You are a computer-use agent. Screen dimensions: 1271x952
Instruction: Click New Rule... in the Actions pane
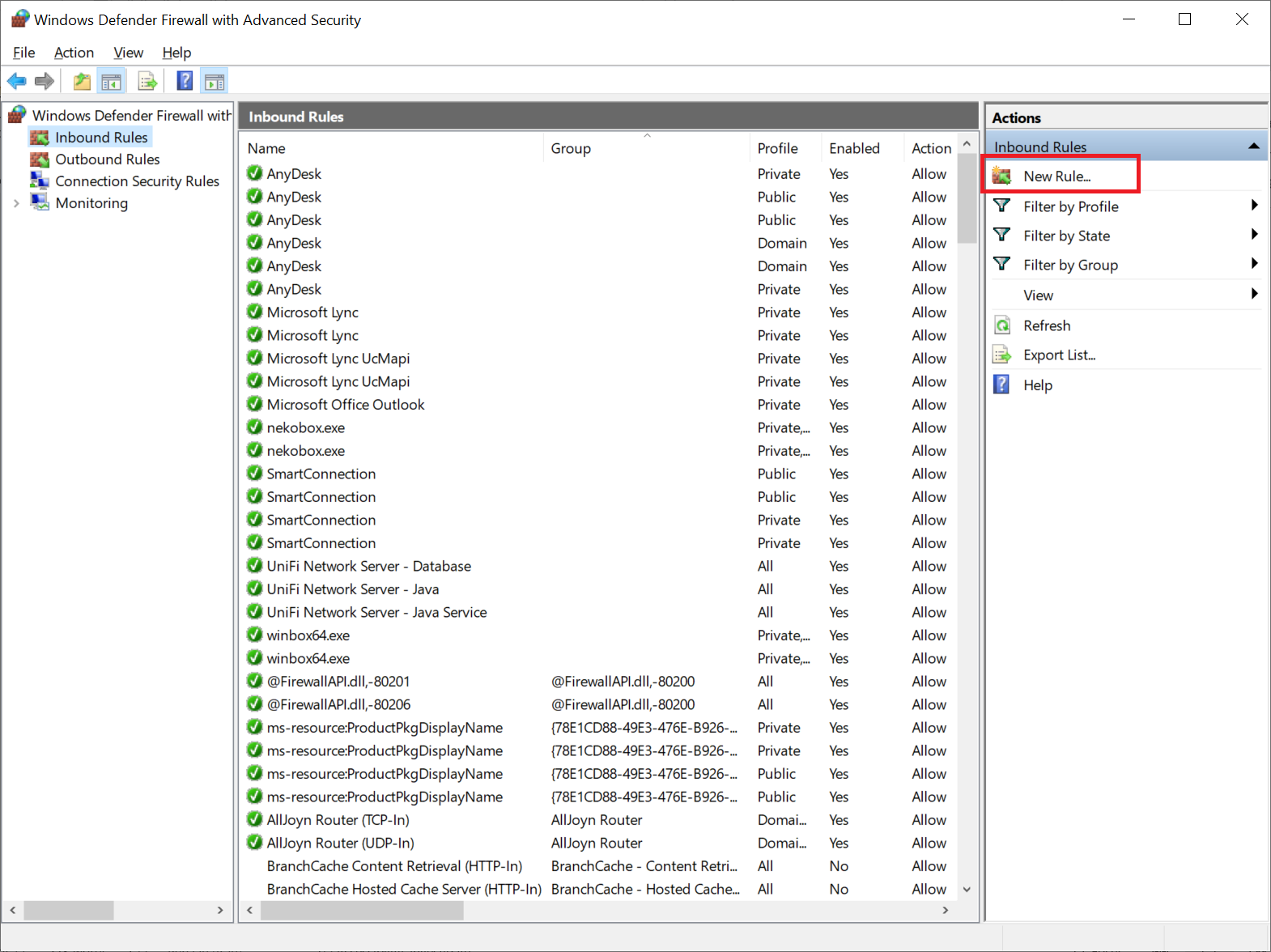click(1056, 176)
